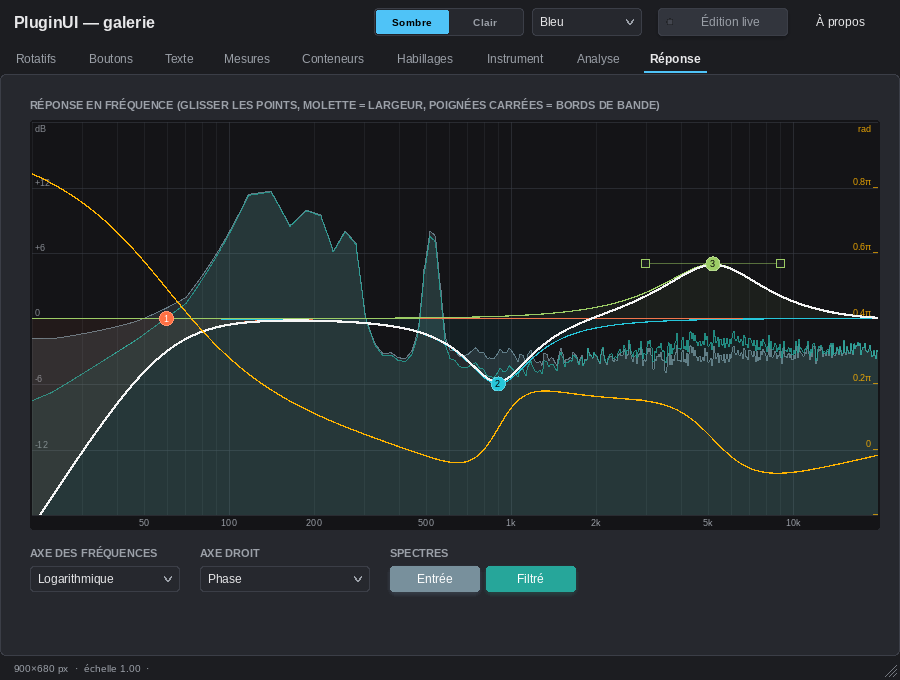Click the window resize grip in the corner
Image resolution: width=900 pixels, height=680 pixels.
pos(891,671)
